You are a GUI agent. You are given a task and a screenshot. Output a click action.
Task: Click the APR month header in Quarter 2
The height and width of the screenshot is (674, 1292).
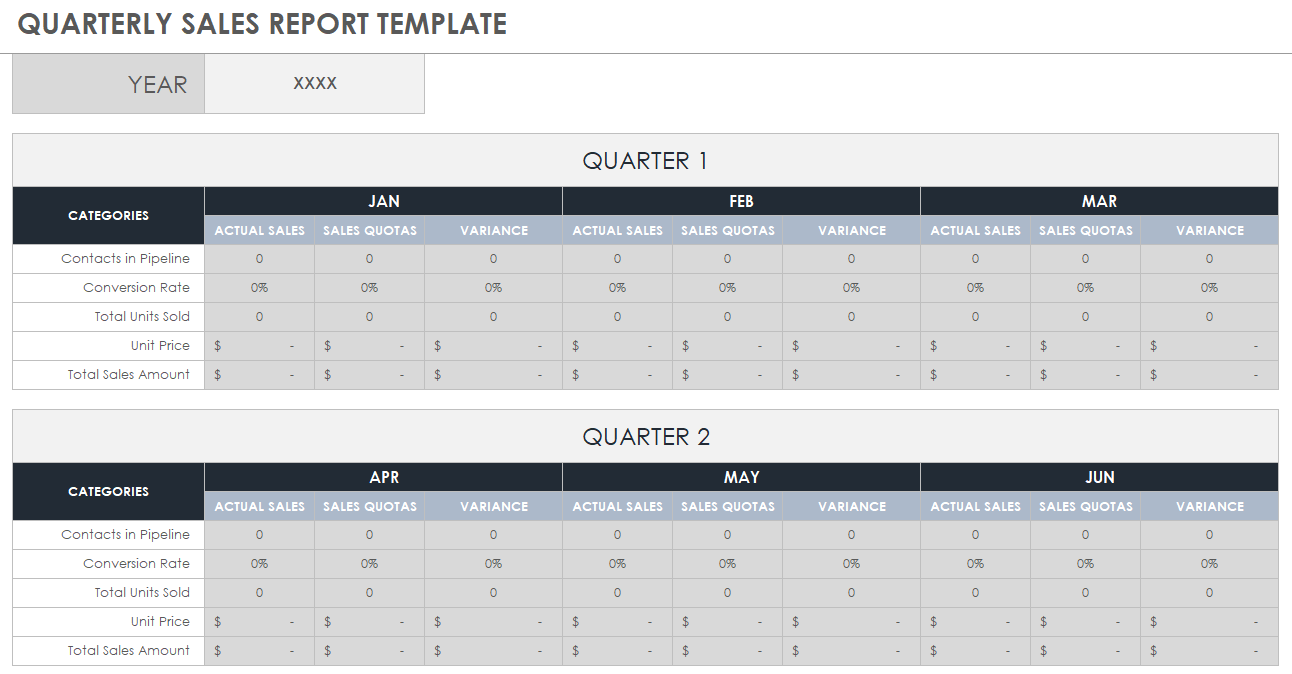pos(384,477)
